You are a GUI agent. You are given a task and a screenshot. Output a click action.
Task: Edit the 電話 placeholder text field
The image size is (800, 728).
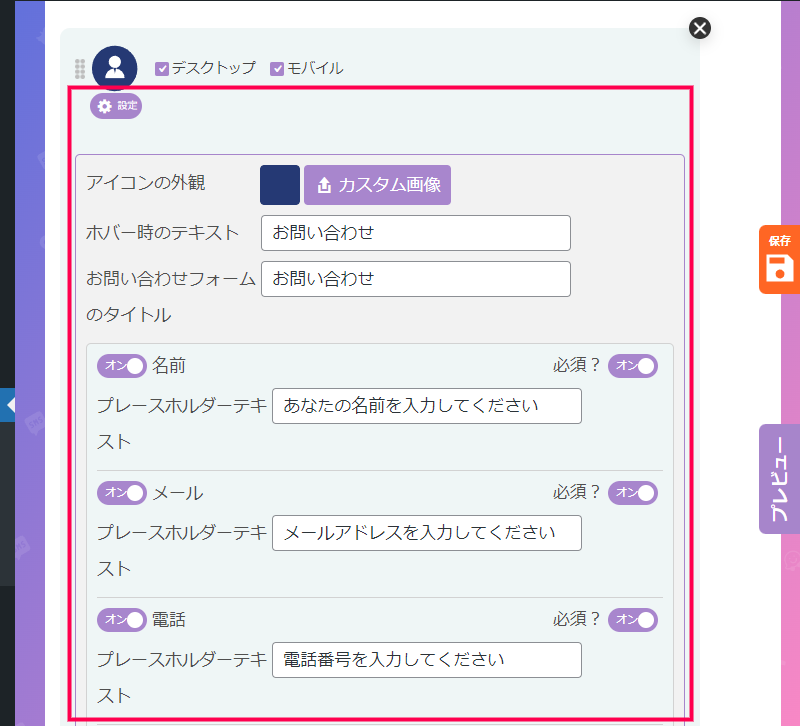click(427, 660)
